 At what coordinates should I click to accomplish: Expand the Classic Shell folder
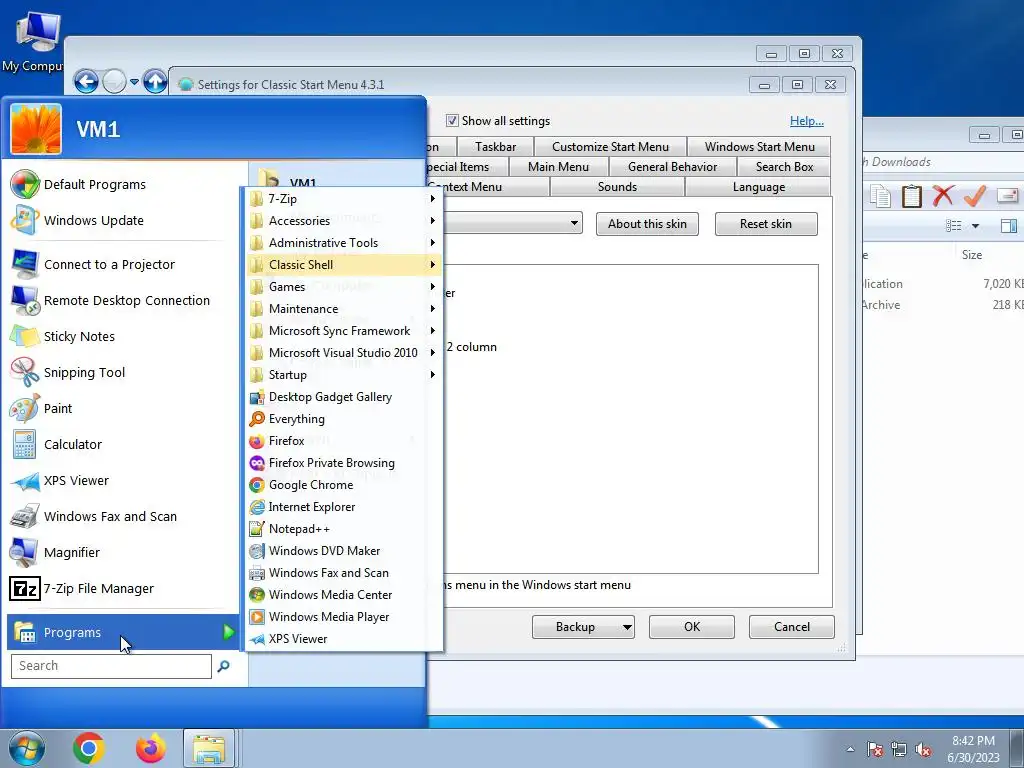pyautogui.click(x=343, y=264)
